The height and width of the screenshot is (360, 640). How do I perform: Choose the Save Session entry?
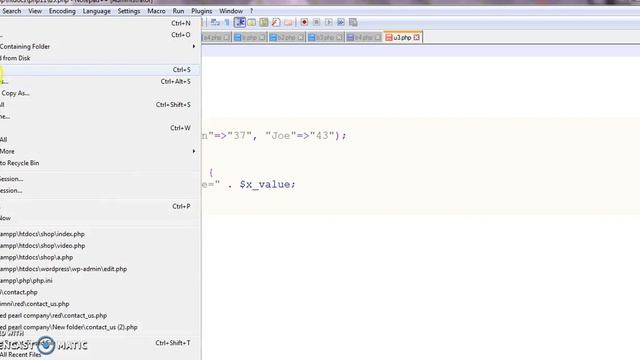click(x=99, y=191)
